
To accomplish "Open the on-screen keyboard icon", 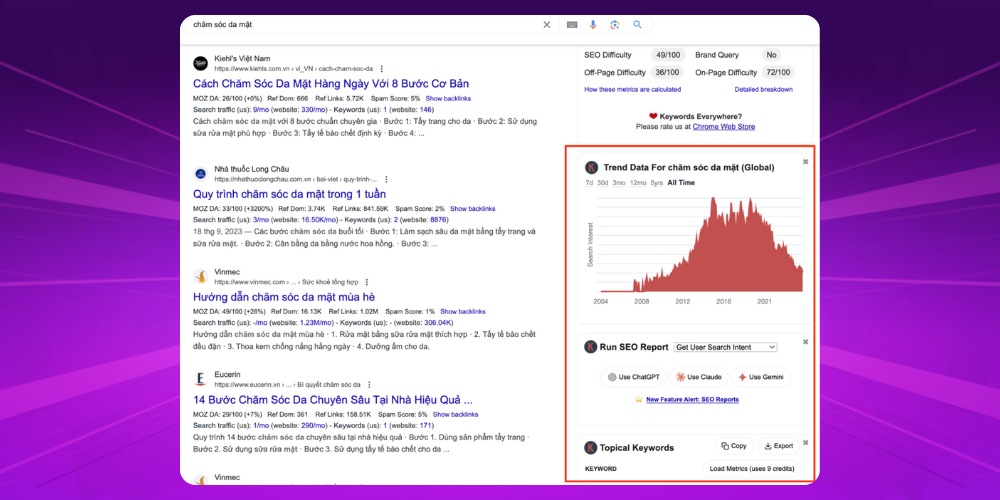I will tap(571, 25).
